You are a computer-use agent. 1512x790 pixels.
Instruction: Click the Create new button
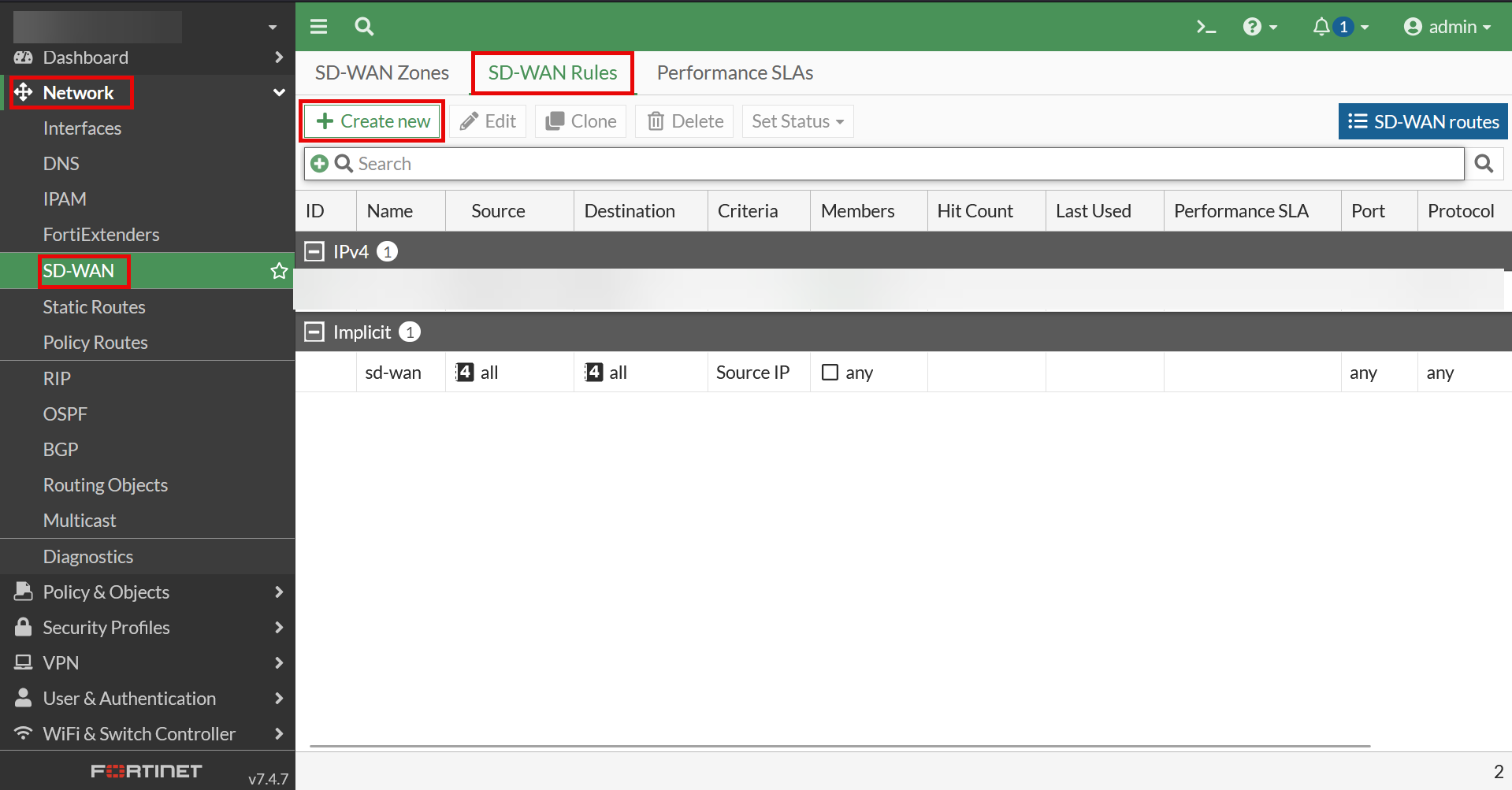[x=373, y=121]
